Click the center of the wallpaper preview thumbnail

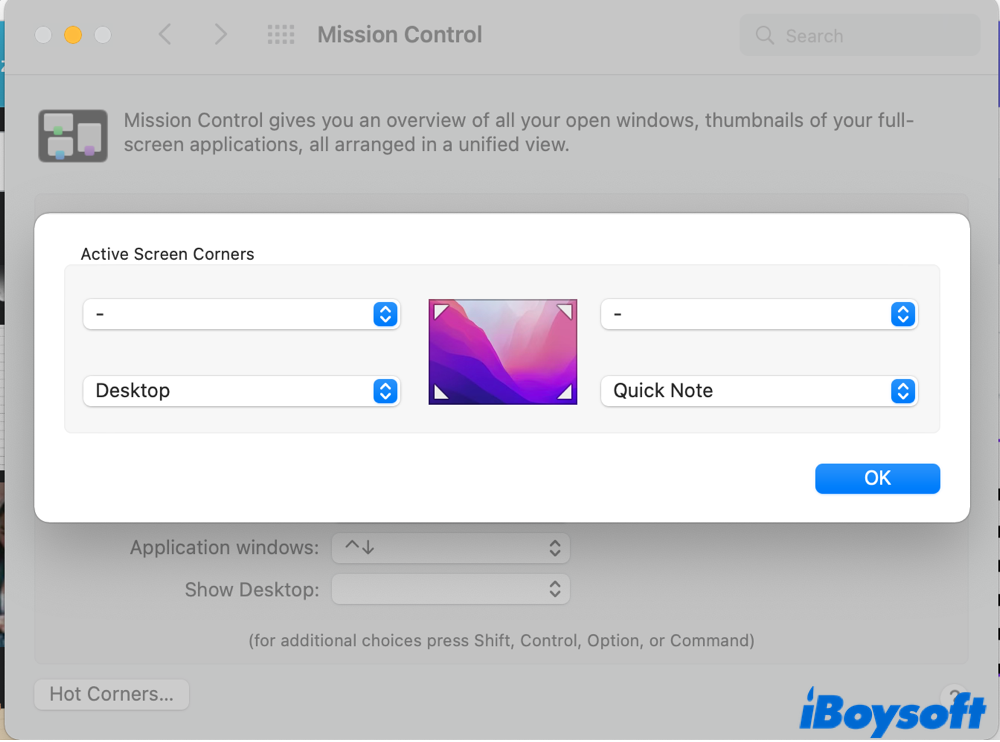[503, 352]
